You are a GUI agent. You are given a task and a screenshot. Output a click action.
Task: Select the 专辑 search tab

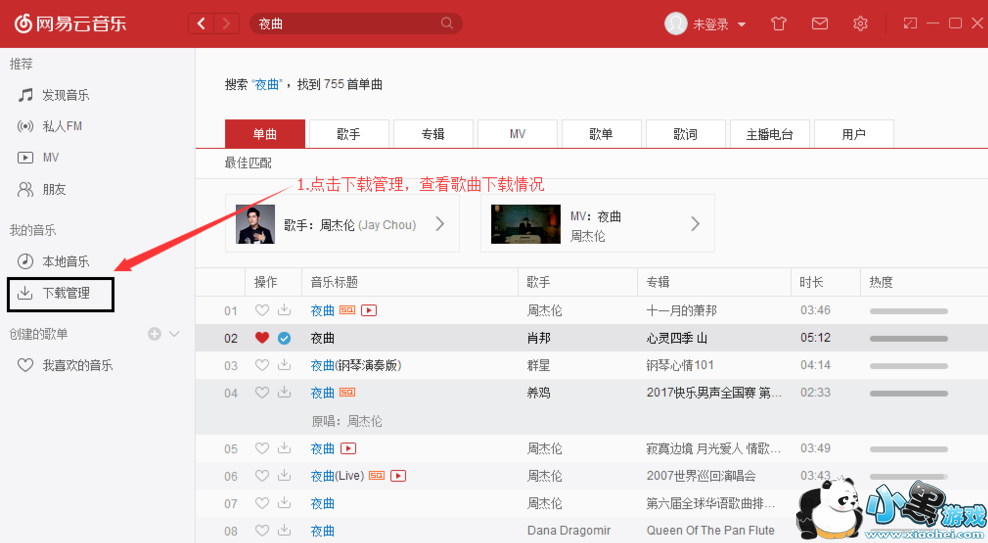(432, 134)
